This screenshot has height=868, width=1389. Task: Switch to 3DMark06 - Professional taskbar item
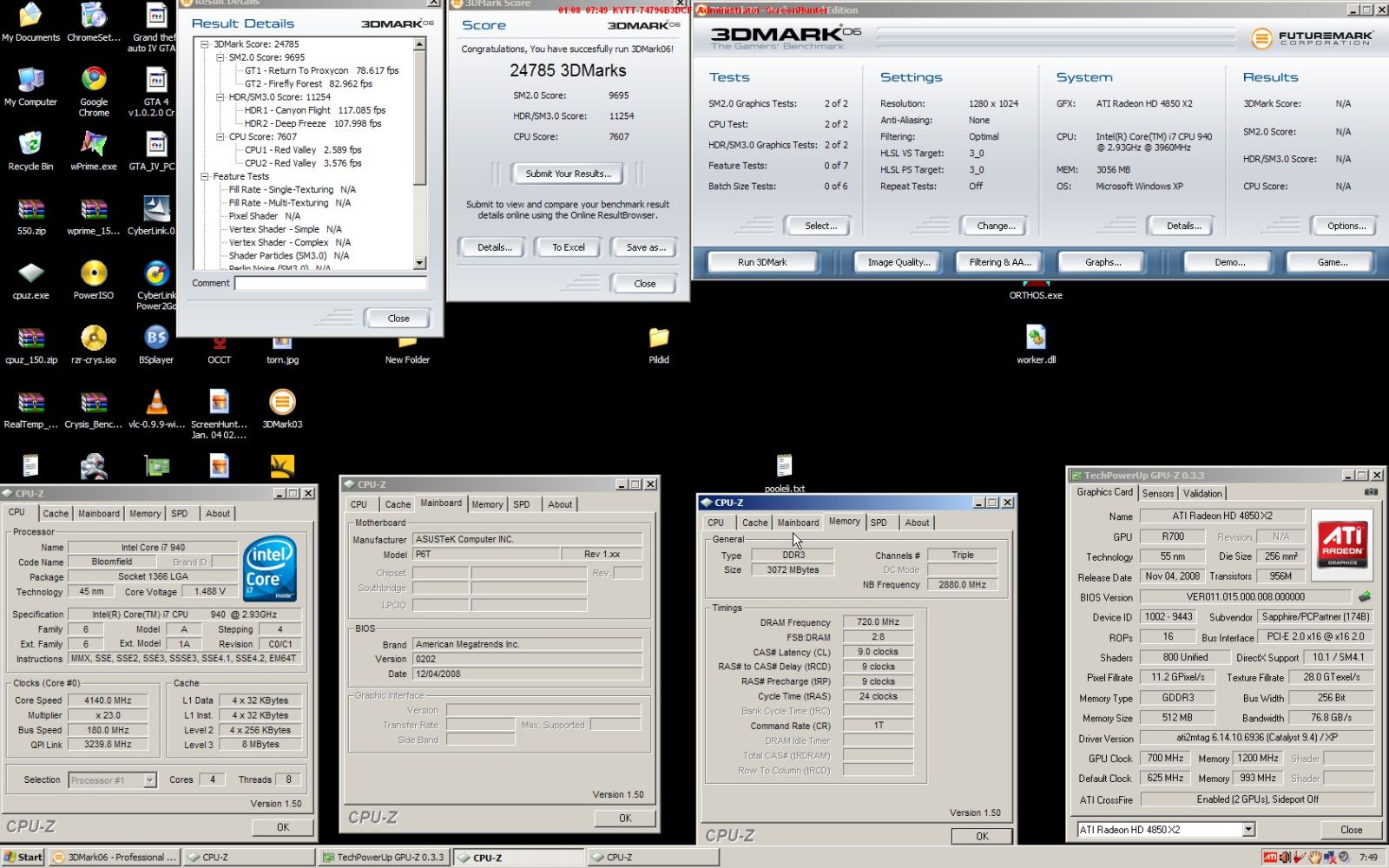click(114, 858)
